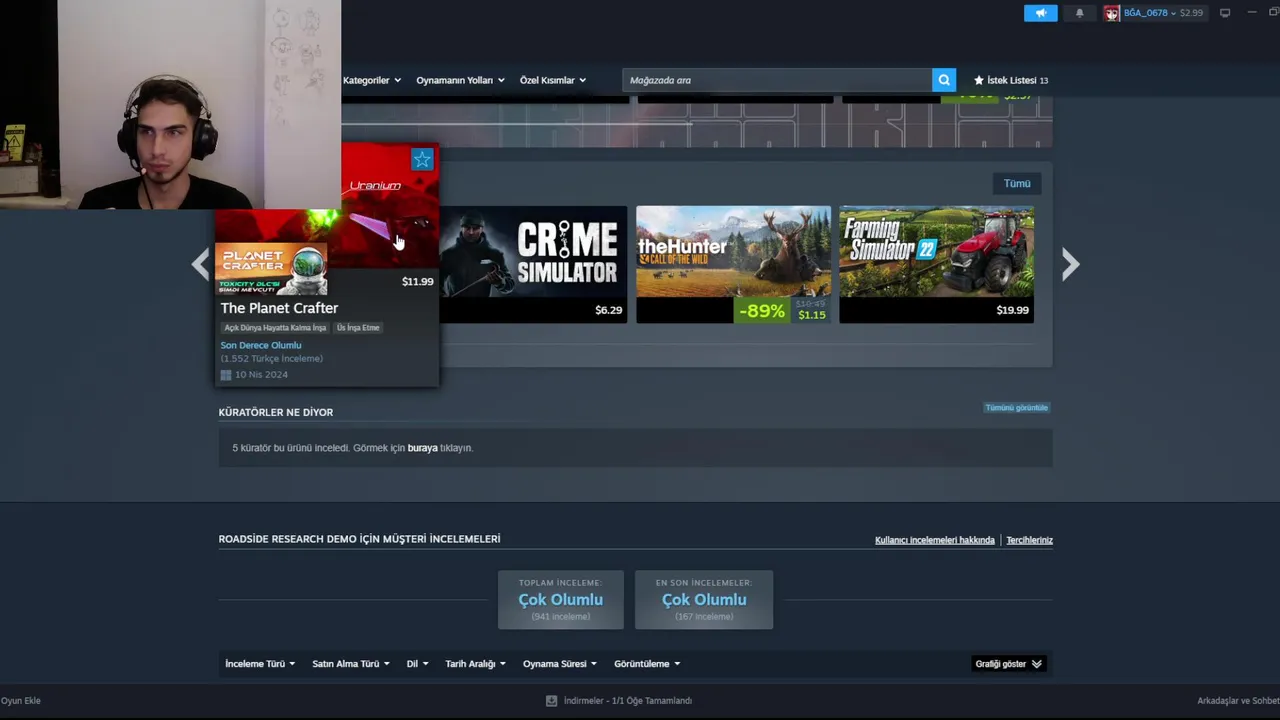Viewport: 1280px width, 720px height.
Task: Click the Tümünü görüntüle curators button
Action: pos(1016,407)
